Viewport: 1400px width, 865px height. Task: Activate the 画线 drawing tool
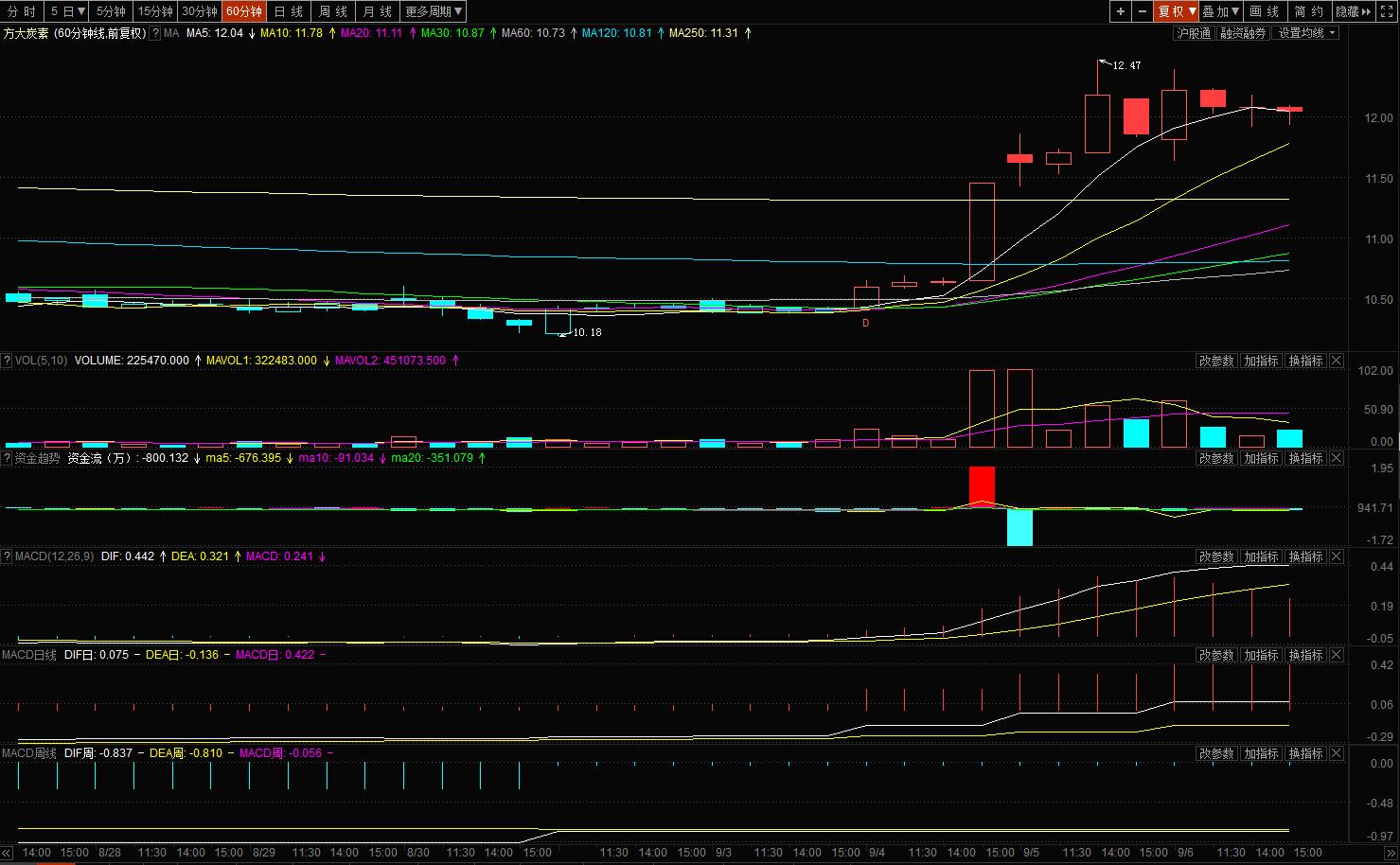pos(1265,11)
